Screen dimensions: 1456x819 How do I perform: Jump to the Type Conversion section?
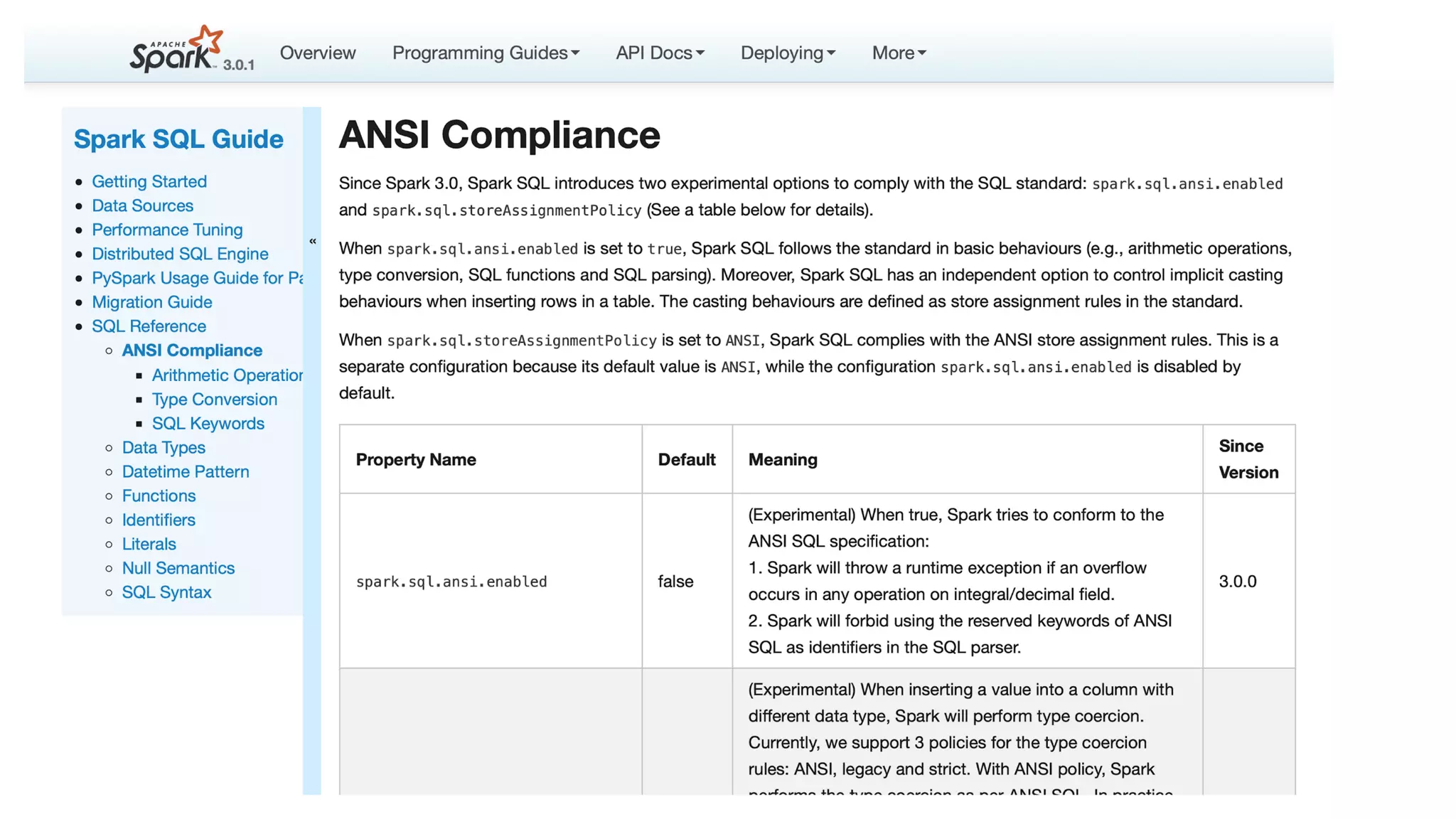pyautogui.click(x=214, y=400)
